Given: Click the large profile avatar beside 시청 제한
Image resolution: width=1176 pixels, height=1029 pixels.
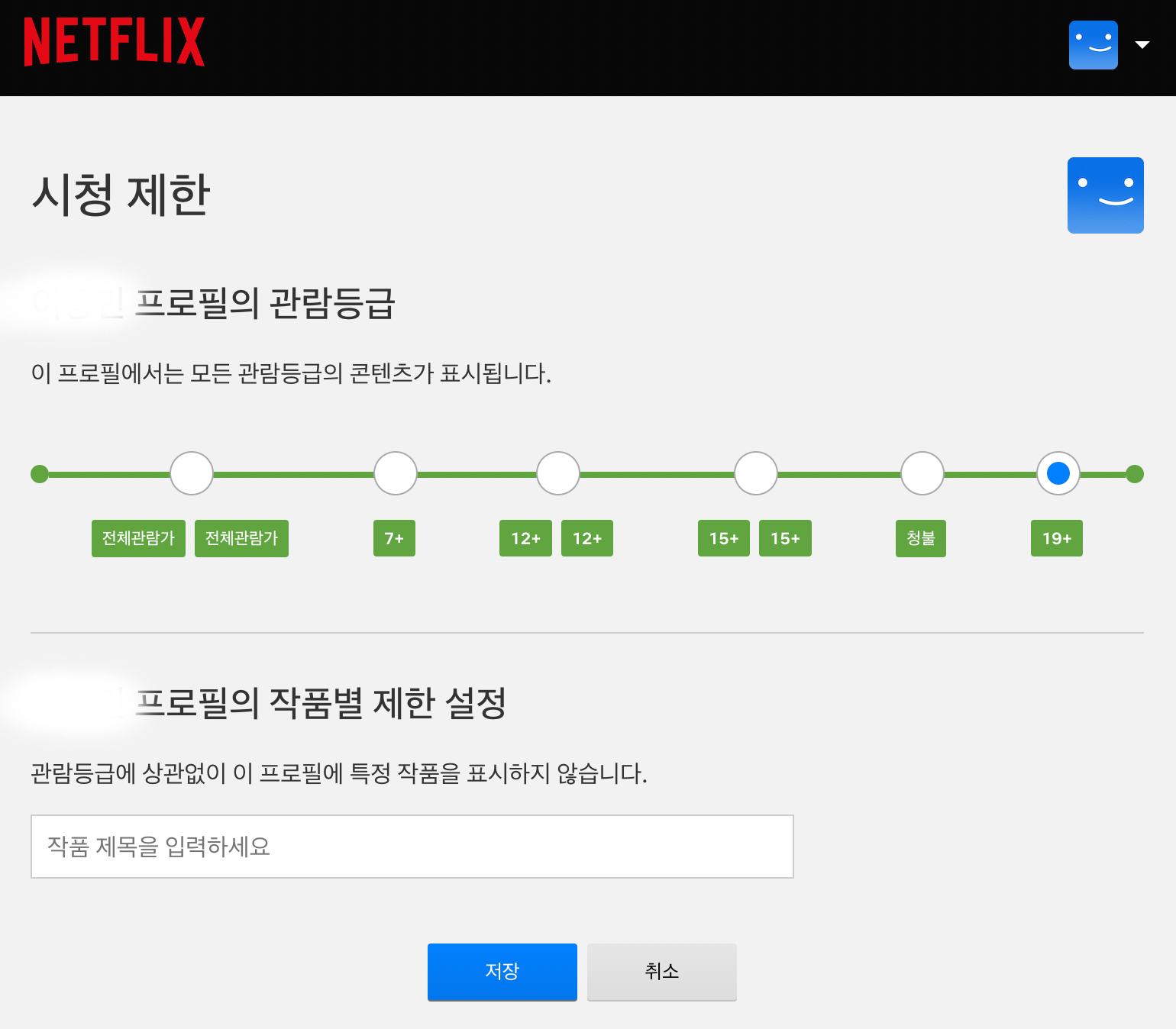Looking at the screenshot, I should pyautogui.click(x=1106, y=195).
